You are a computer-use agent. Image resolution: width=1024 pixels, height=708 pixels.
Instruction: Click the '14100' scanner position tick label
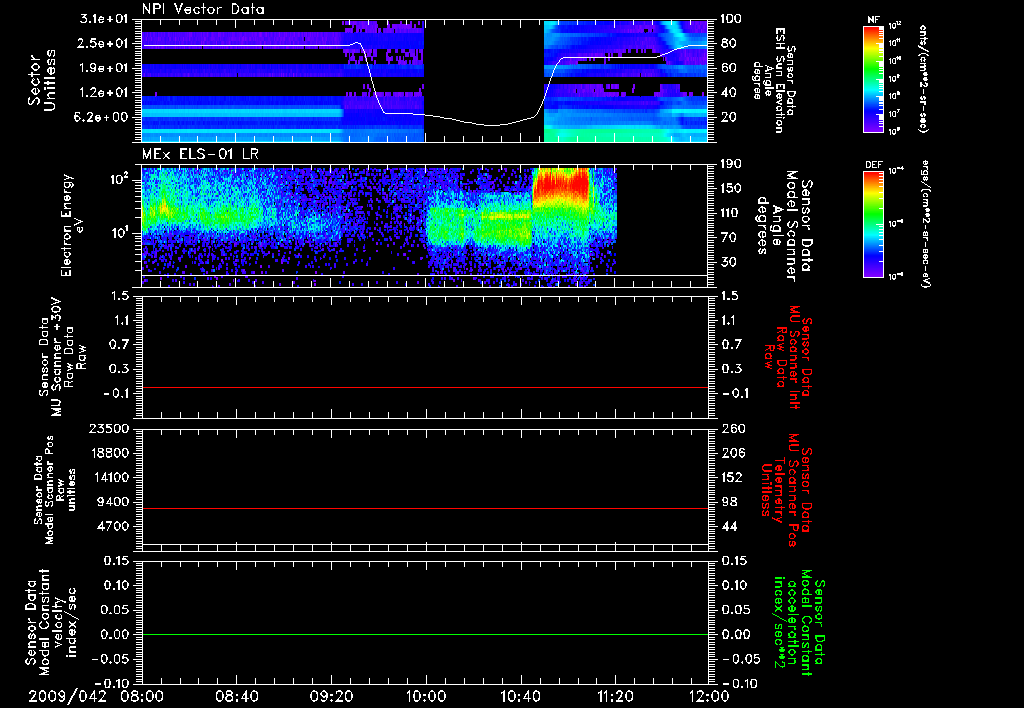[x=111, y=477]
